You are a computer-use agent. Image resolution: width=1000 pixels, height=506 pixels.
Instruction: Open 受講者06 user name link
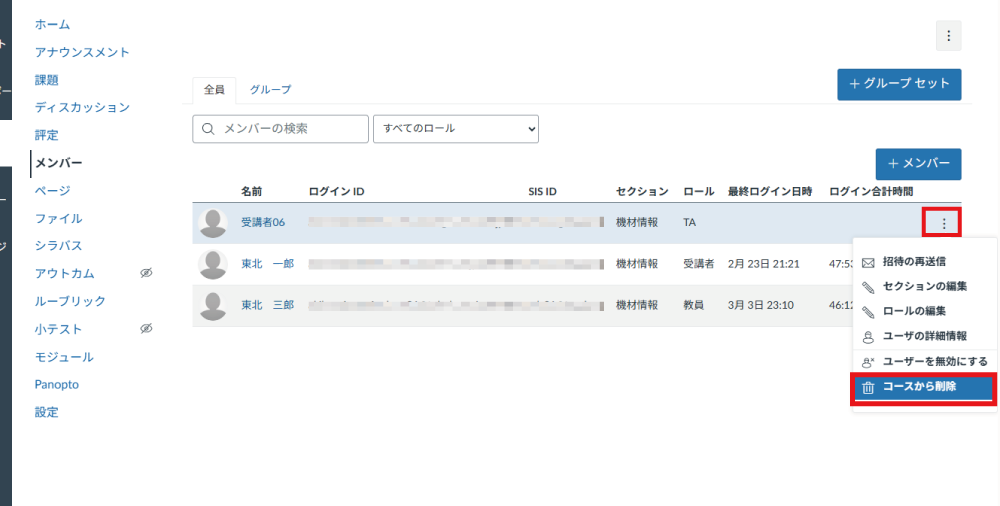click(263, 223)
